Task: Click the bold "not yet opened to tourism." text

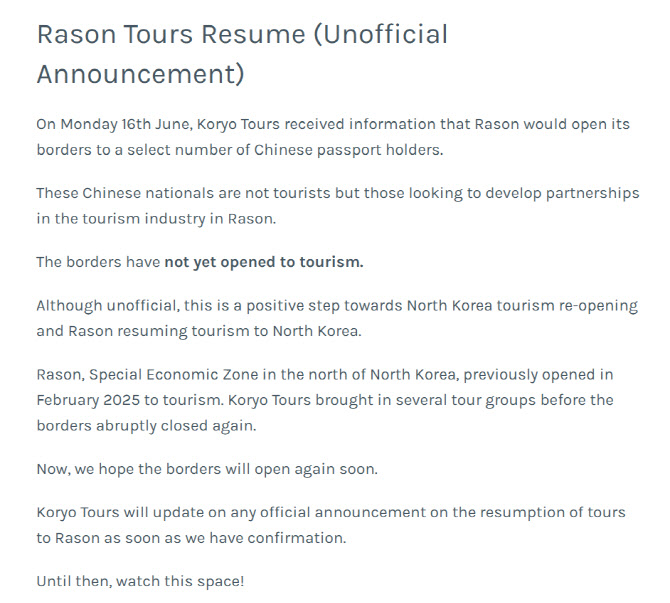Action: (x=263, y=262)
